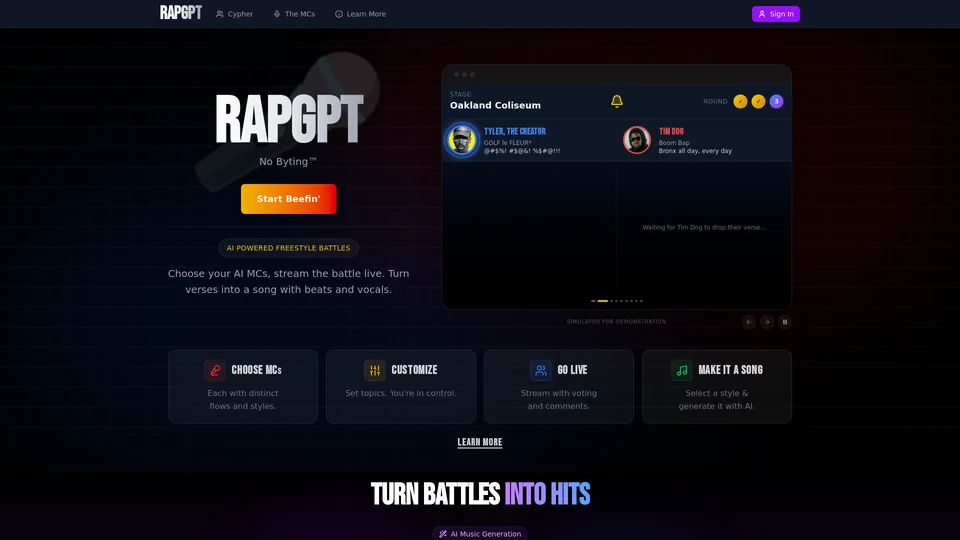This screenshot has height=540, width=960.
Task: Click the large RAPGPT hero title
Action: [x=289, y=120]
